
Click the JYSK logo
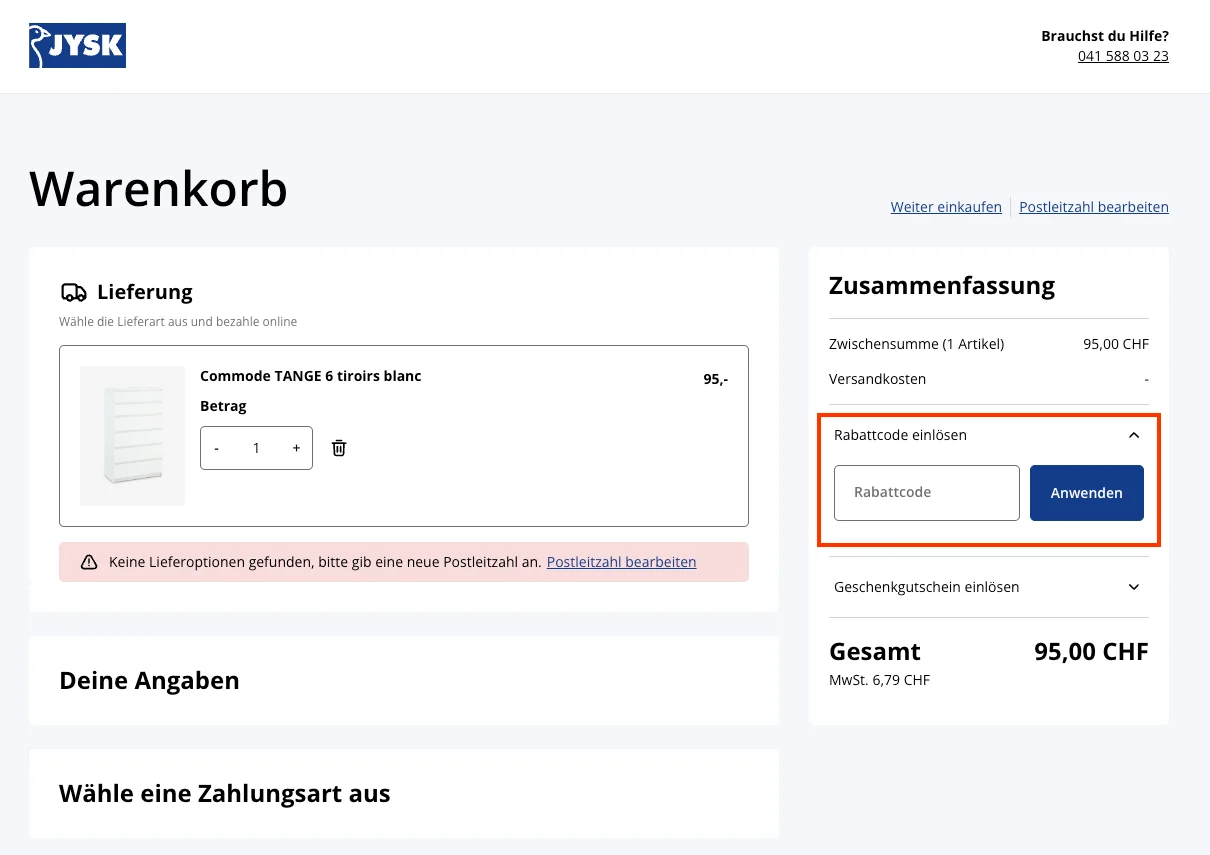pos(77,45)
